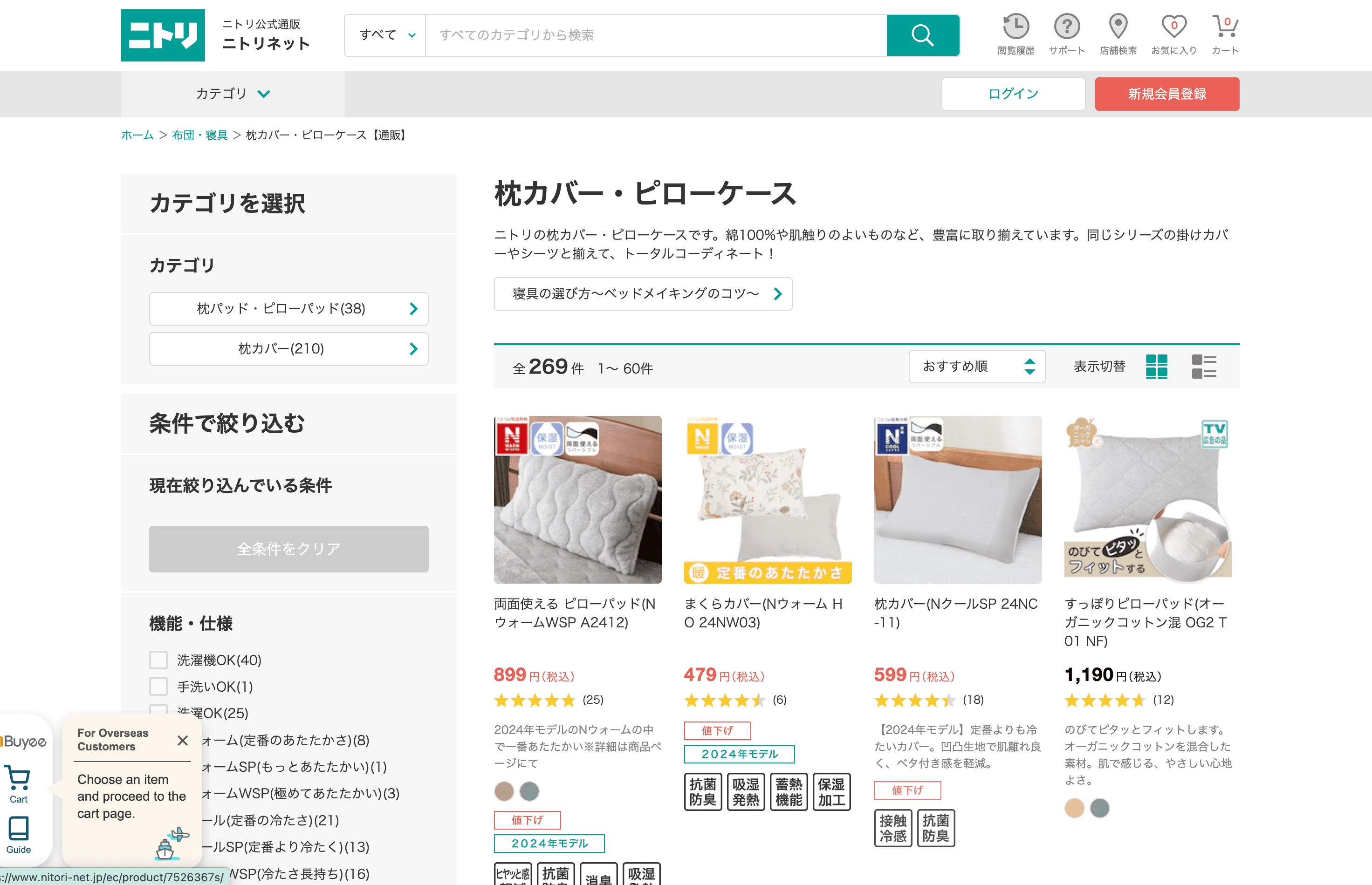Select the beige color swatch for ピローパッド(NウォームWSP)
The image size is (1372, 885).
504,791
